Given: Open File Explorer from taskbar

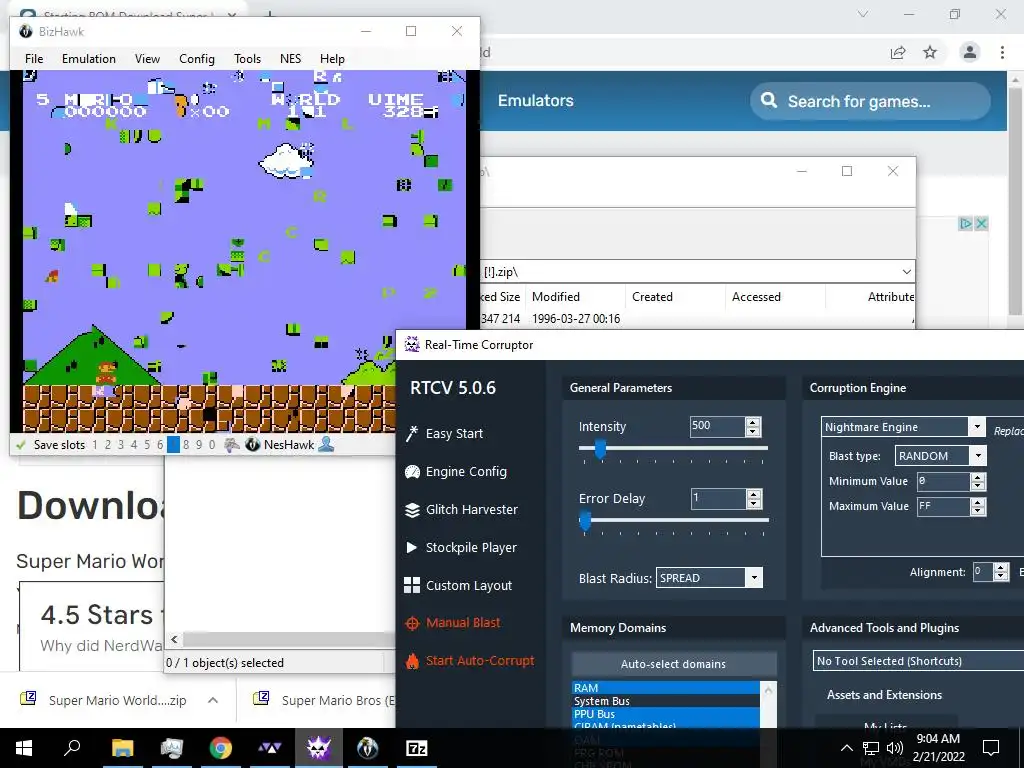Looking at the screenshot, I should [x=122, y=748].
